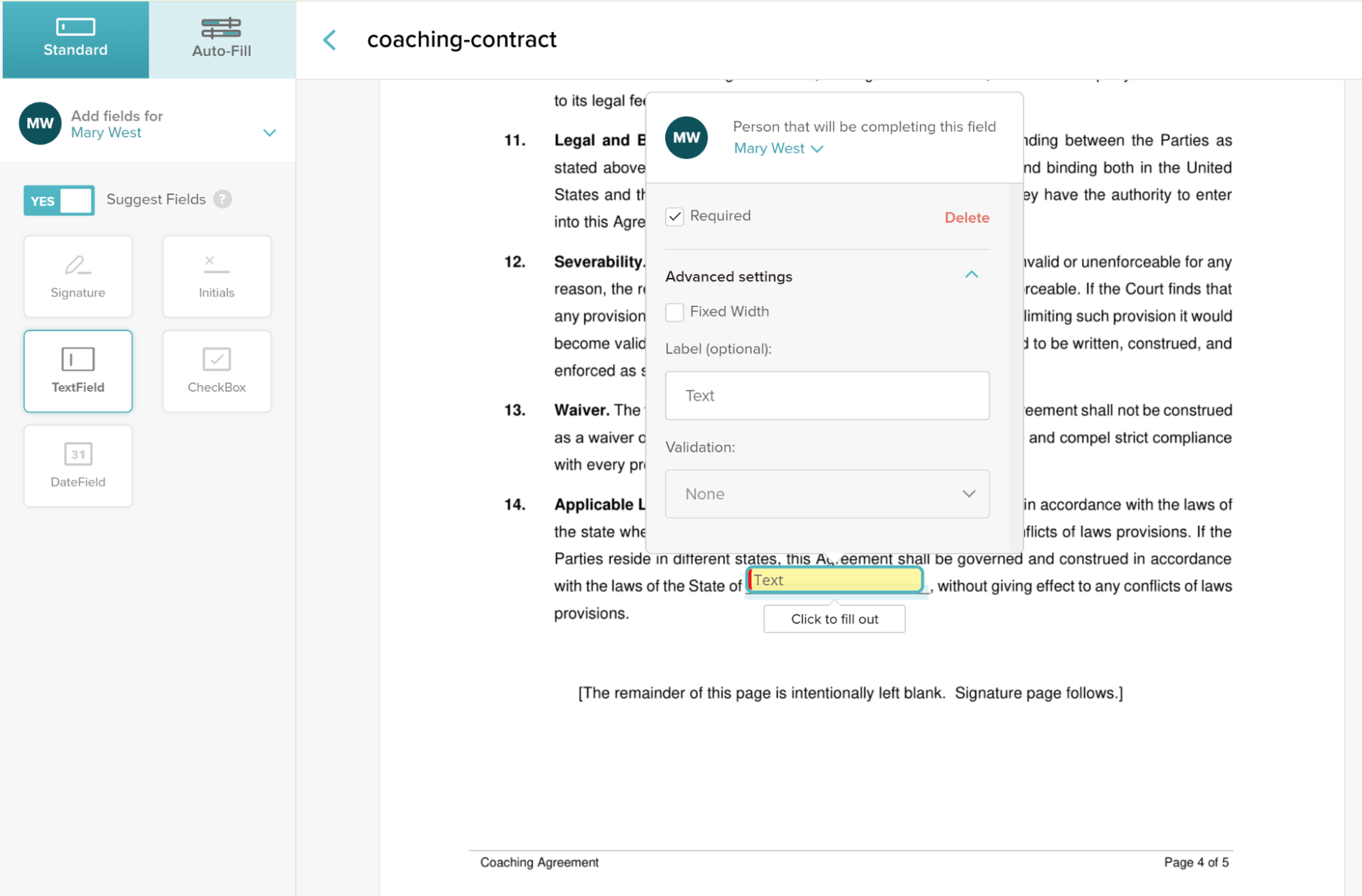Click the Click to fill out button
The width and height of the screenshot is (1362, 896).
[x=833, y=619]
